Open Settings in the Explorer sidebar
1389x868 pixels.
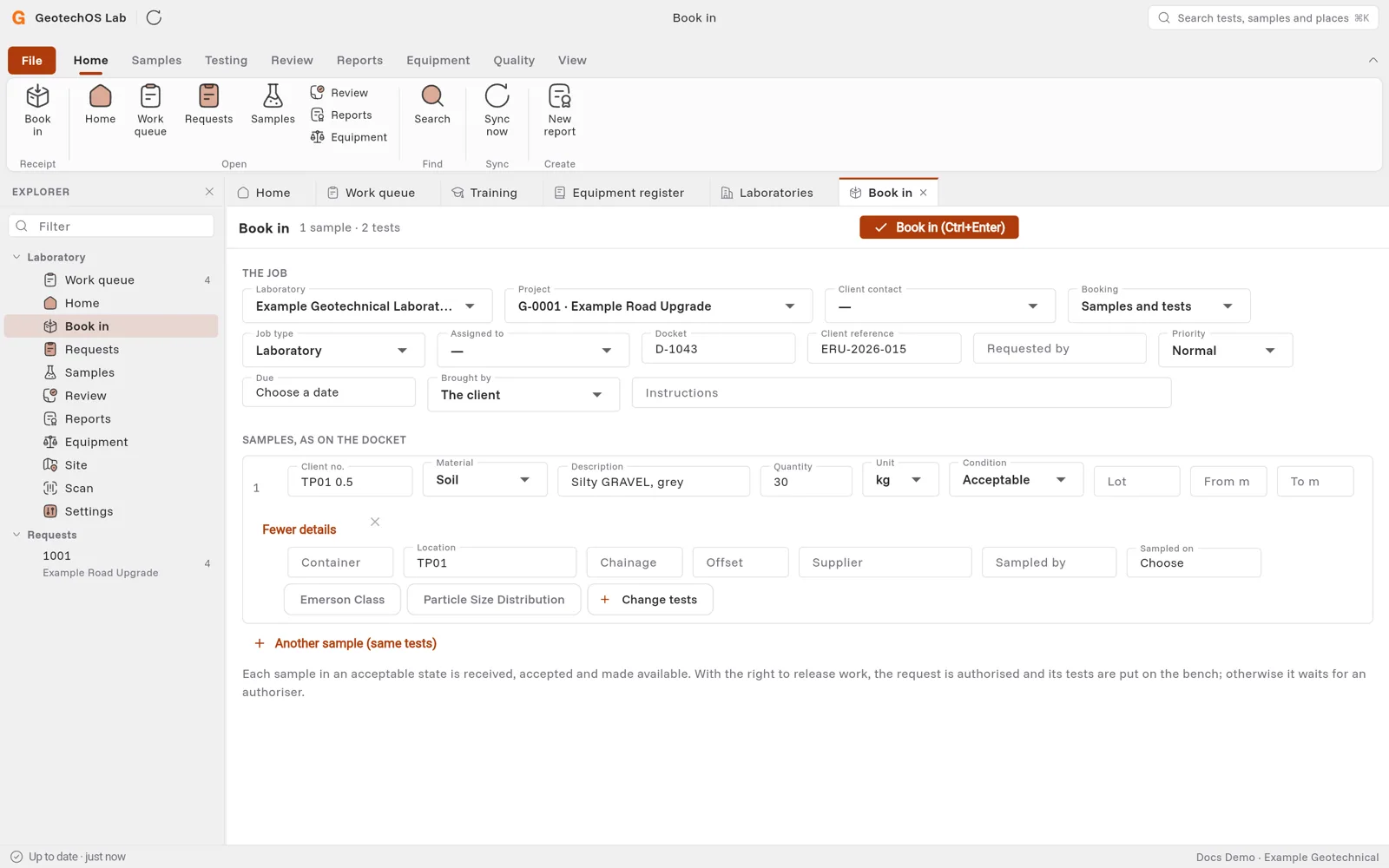pos(111,511)
